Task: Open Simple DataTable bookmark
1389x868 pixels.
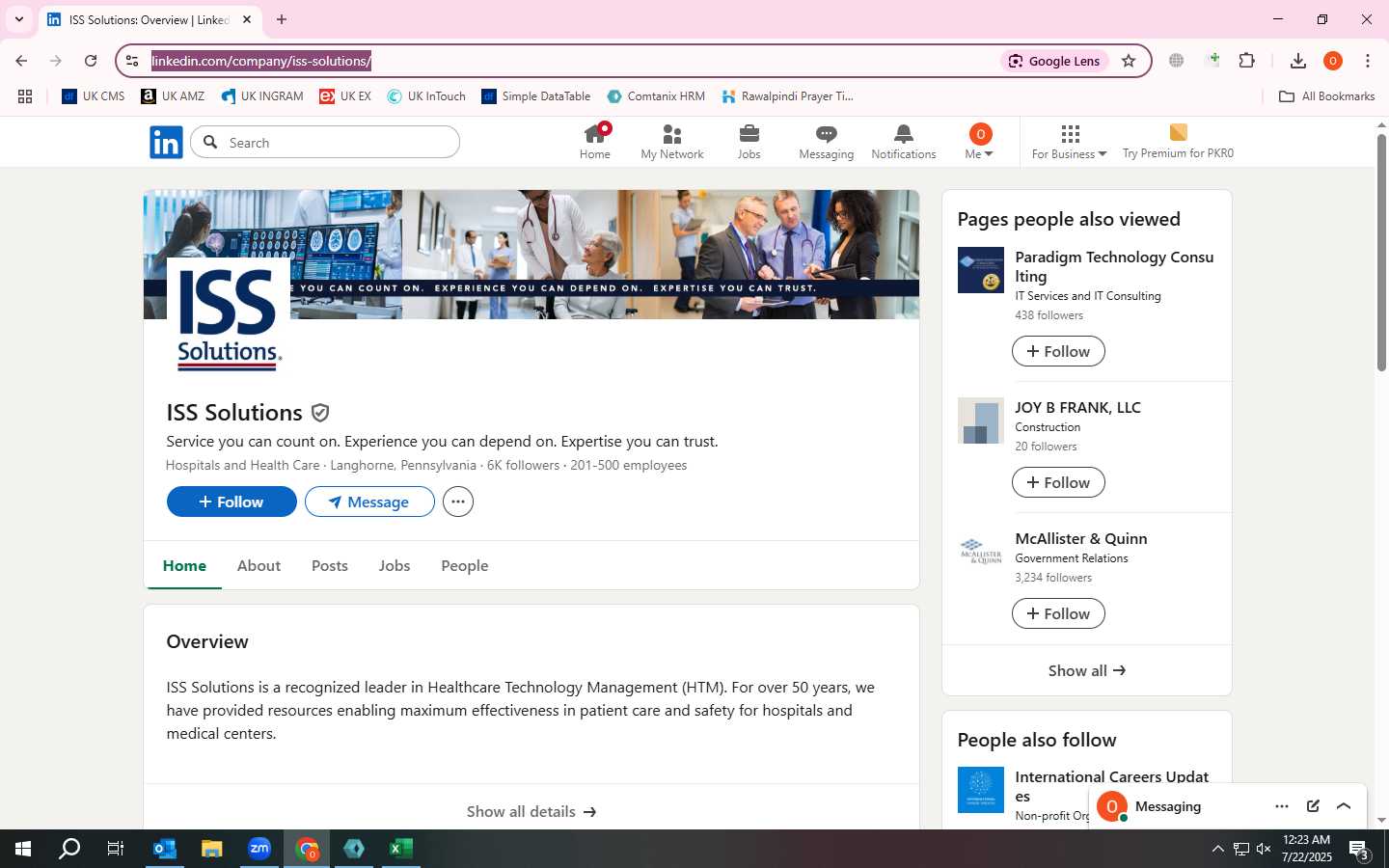Action: 535,96
